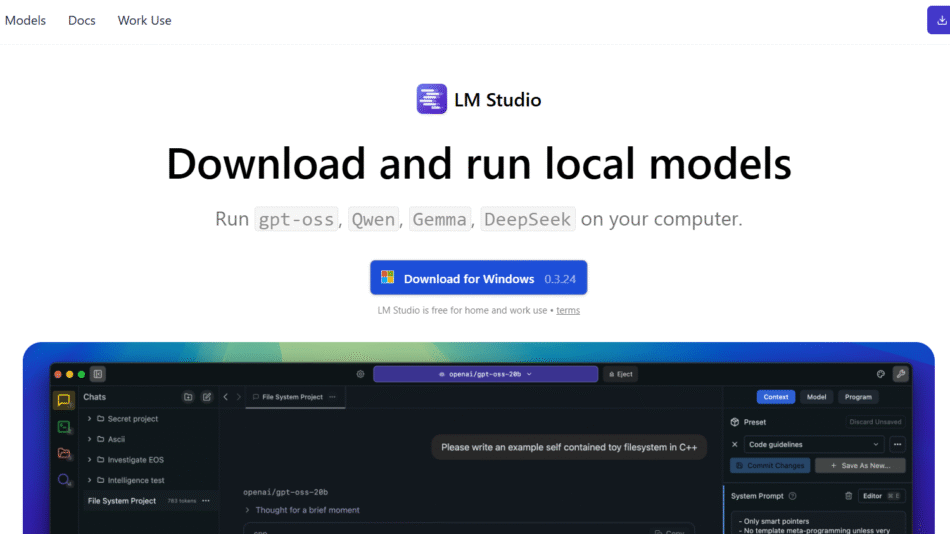This screenshot has height=534, width=950.
Task: Click the new folder icon beside Chats
Action: 188,397
